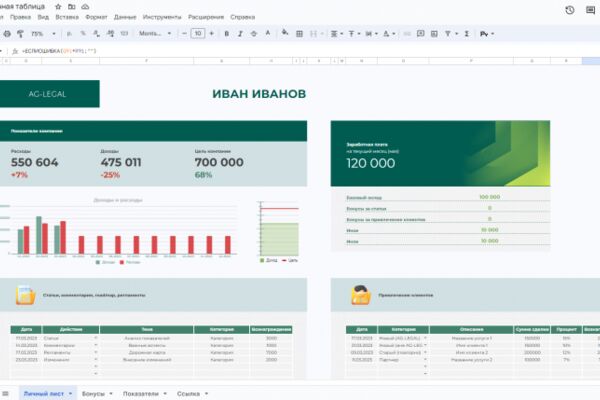Open the Данные menu
The height and width of the screenshot is (400, 600).
[125, 17]
